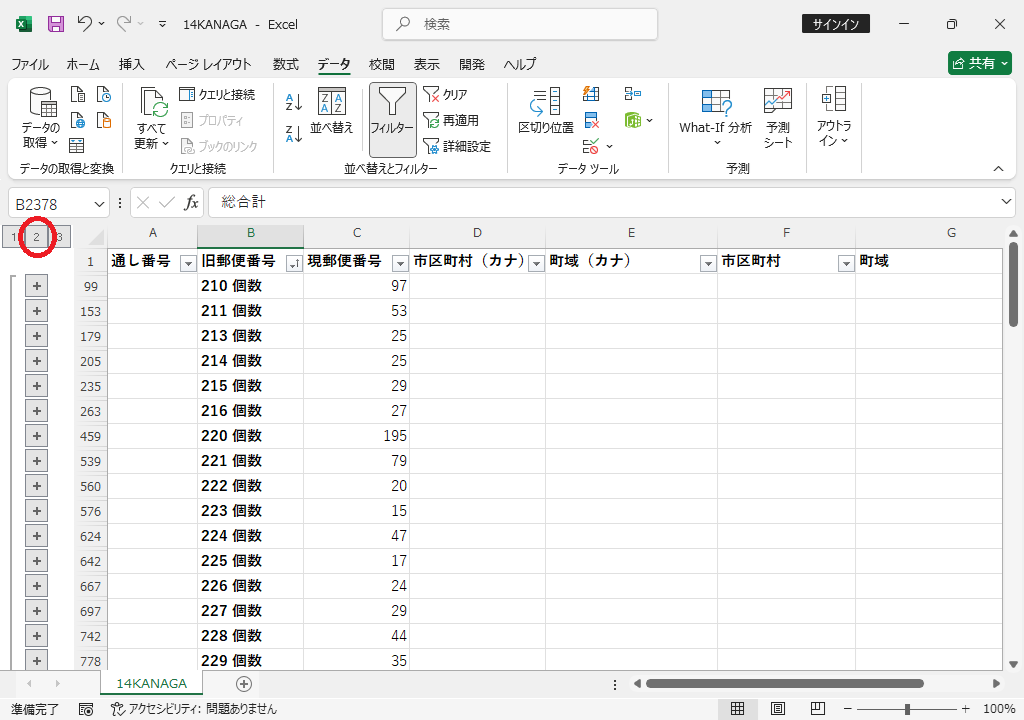Click the zoom out minus button
This screenshot has width=1024, height=720.
click(x=848, y=709)
